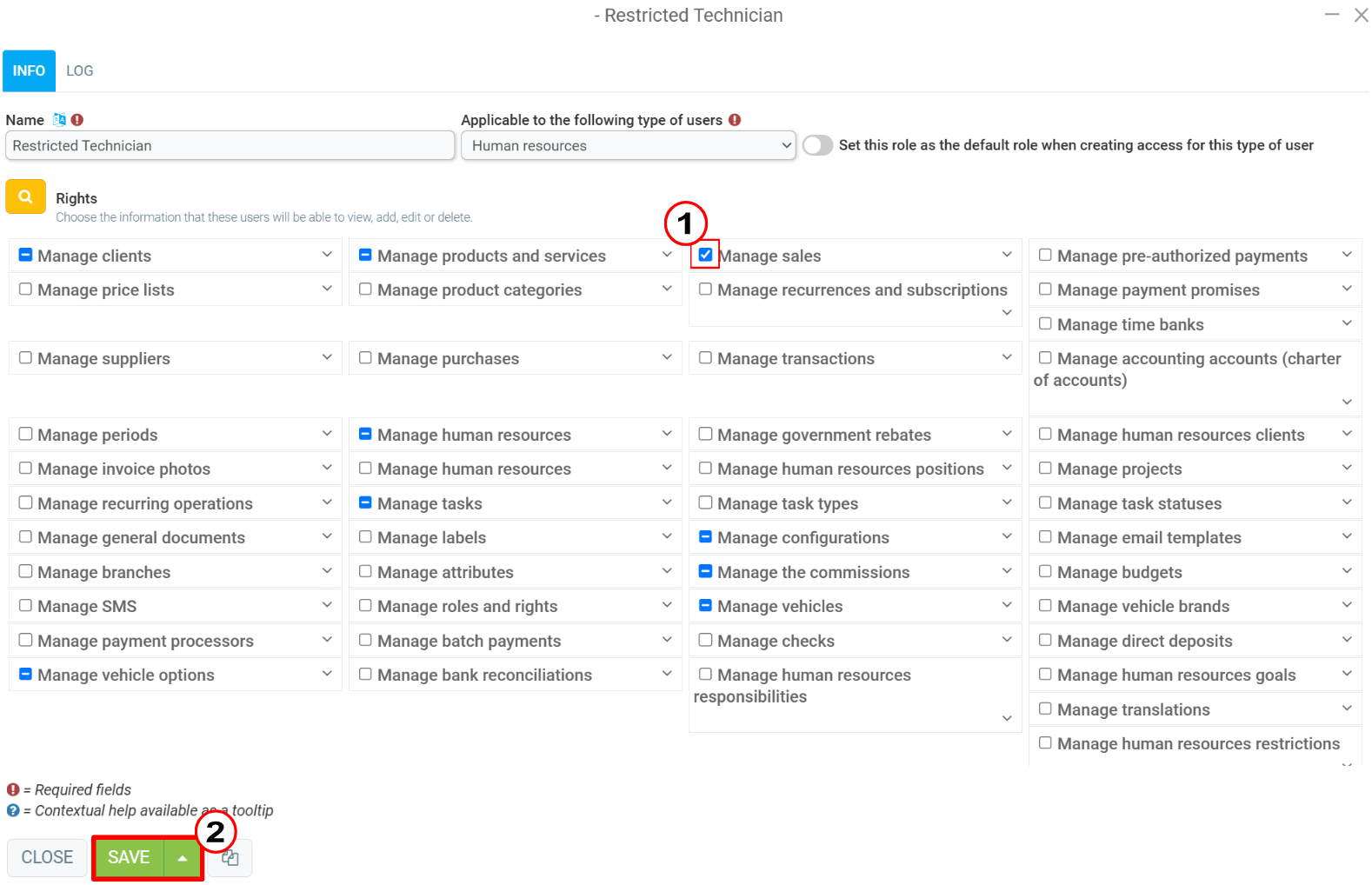Check Manage projects checkbox
The height and width of the screenshot is (885, 1372).
[1045, 468]
